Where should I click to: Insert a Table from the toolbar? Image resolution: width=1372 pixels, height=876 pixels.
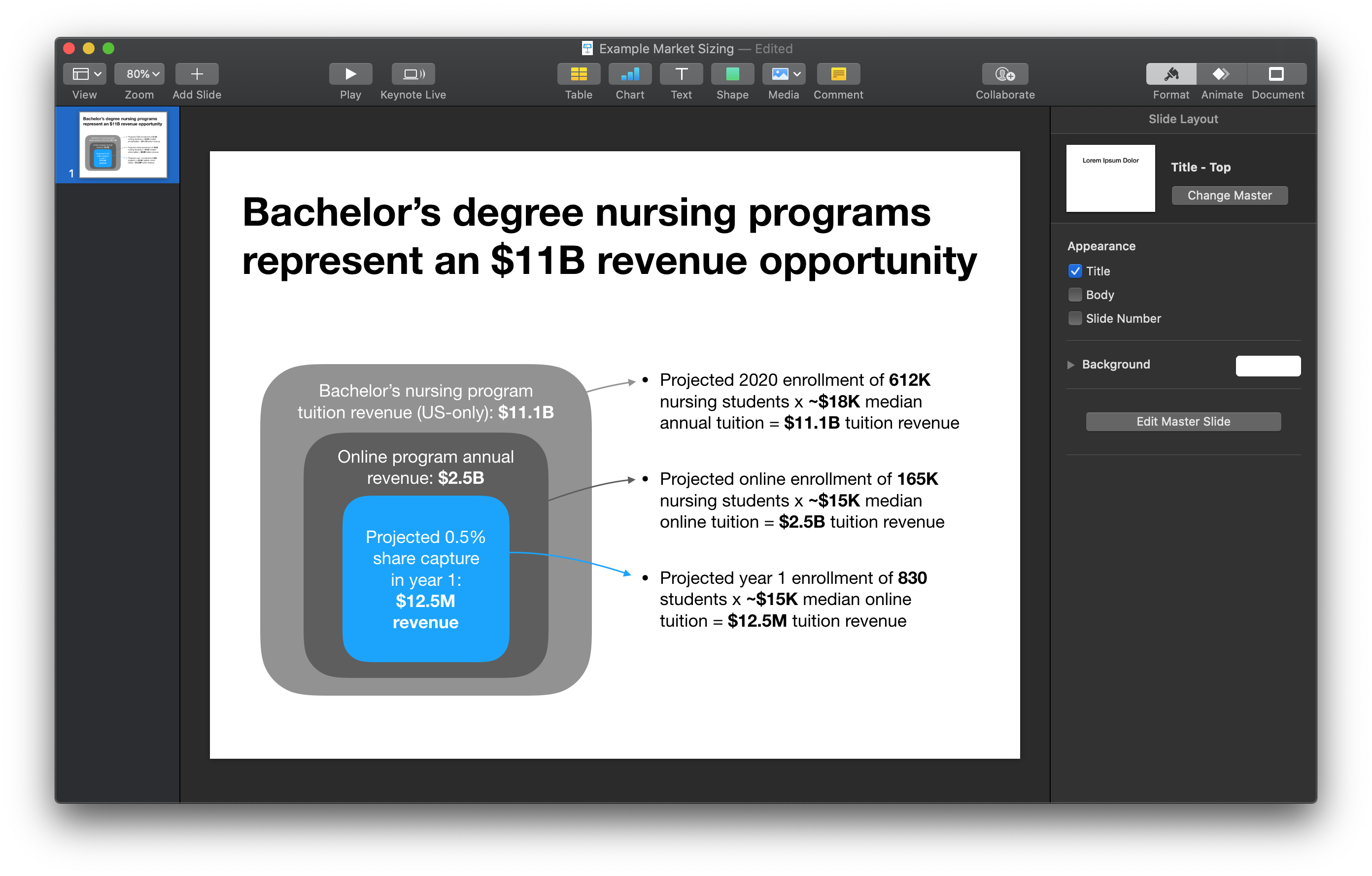click(578, 73)
